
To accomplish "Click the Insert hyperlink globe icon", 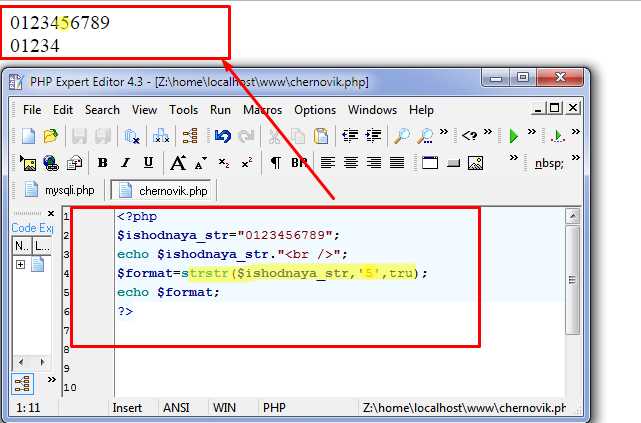I will 51,163.
